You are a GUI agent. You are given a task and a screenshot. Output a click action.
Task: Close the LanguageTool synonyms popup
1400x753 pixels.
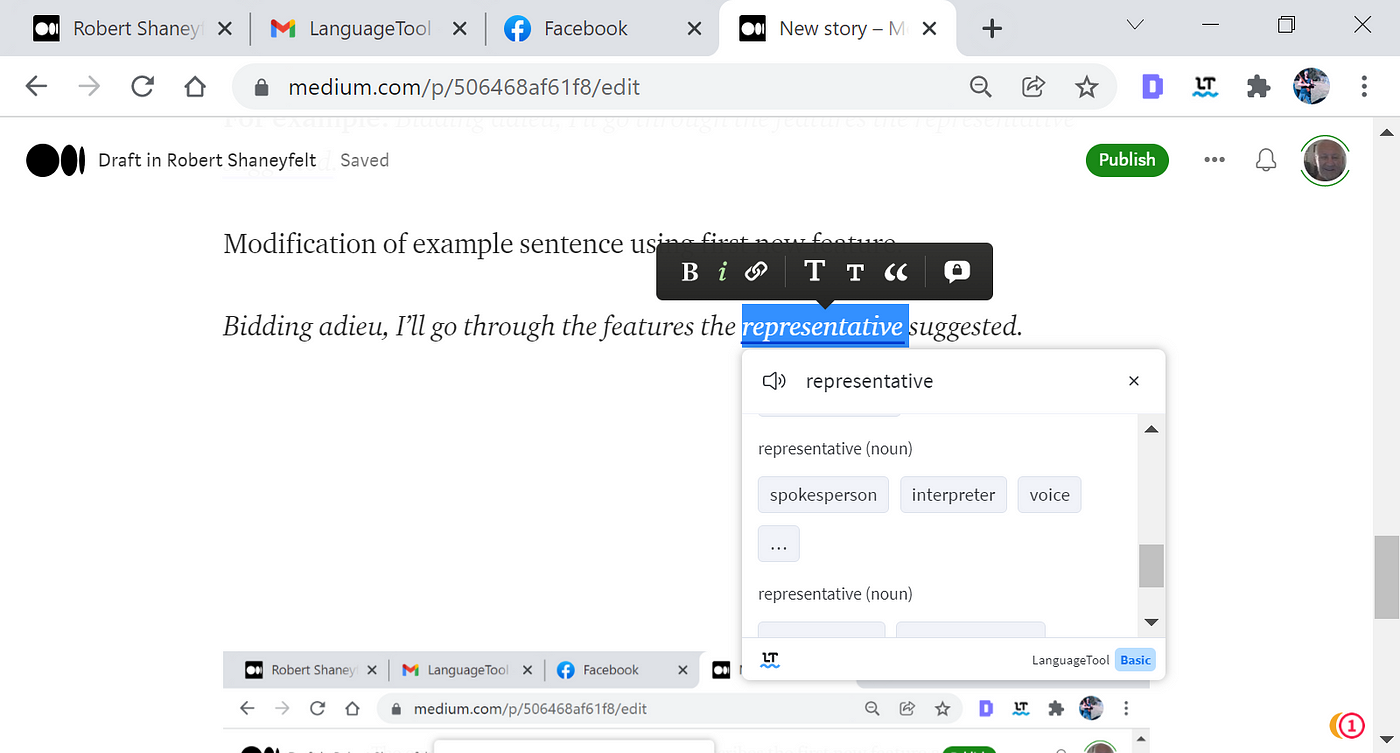tap(1134, 381)
